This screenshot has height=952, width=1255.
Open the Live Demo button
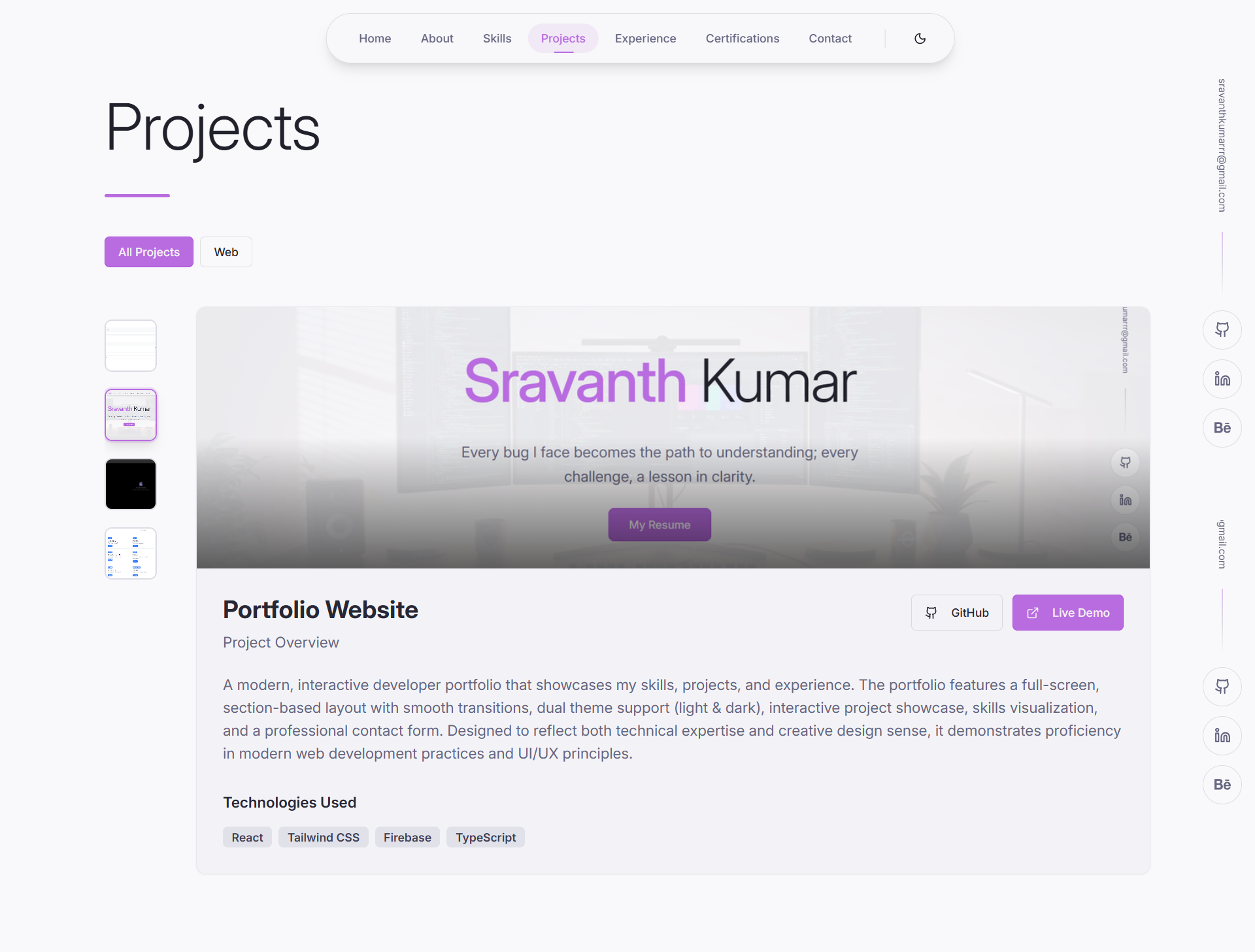coord(1067,613)
